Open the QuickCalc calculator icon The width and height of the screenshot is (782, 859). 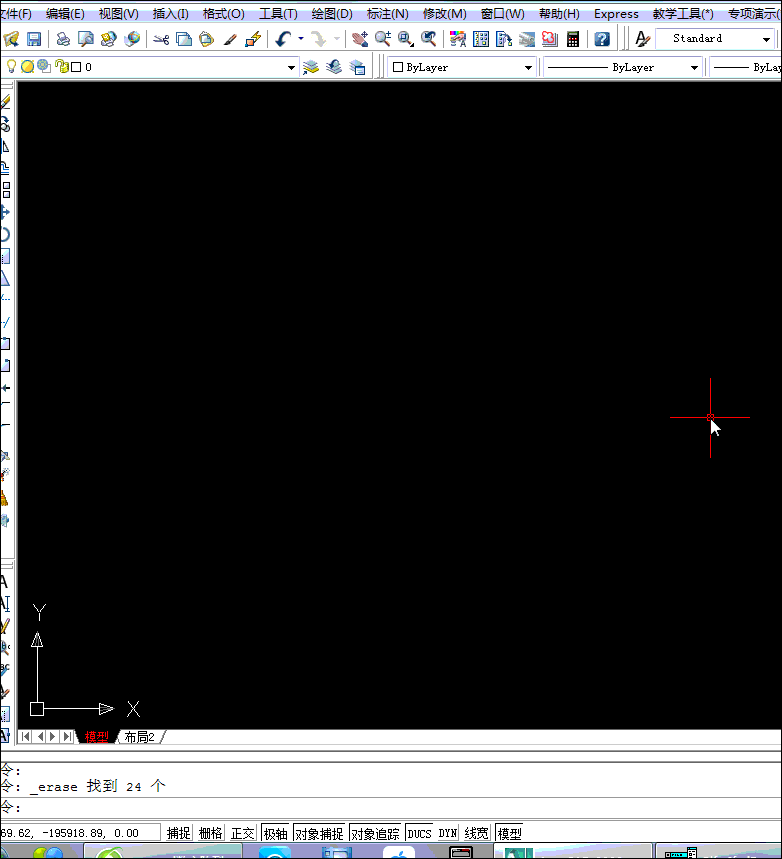click(573, 39)
